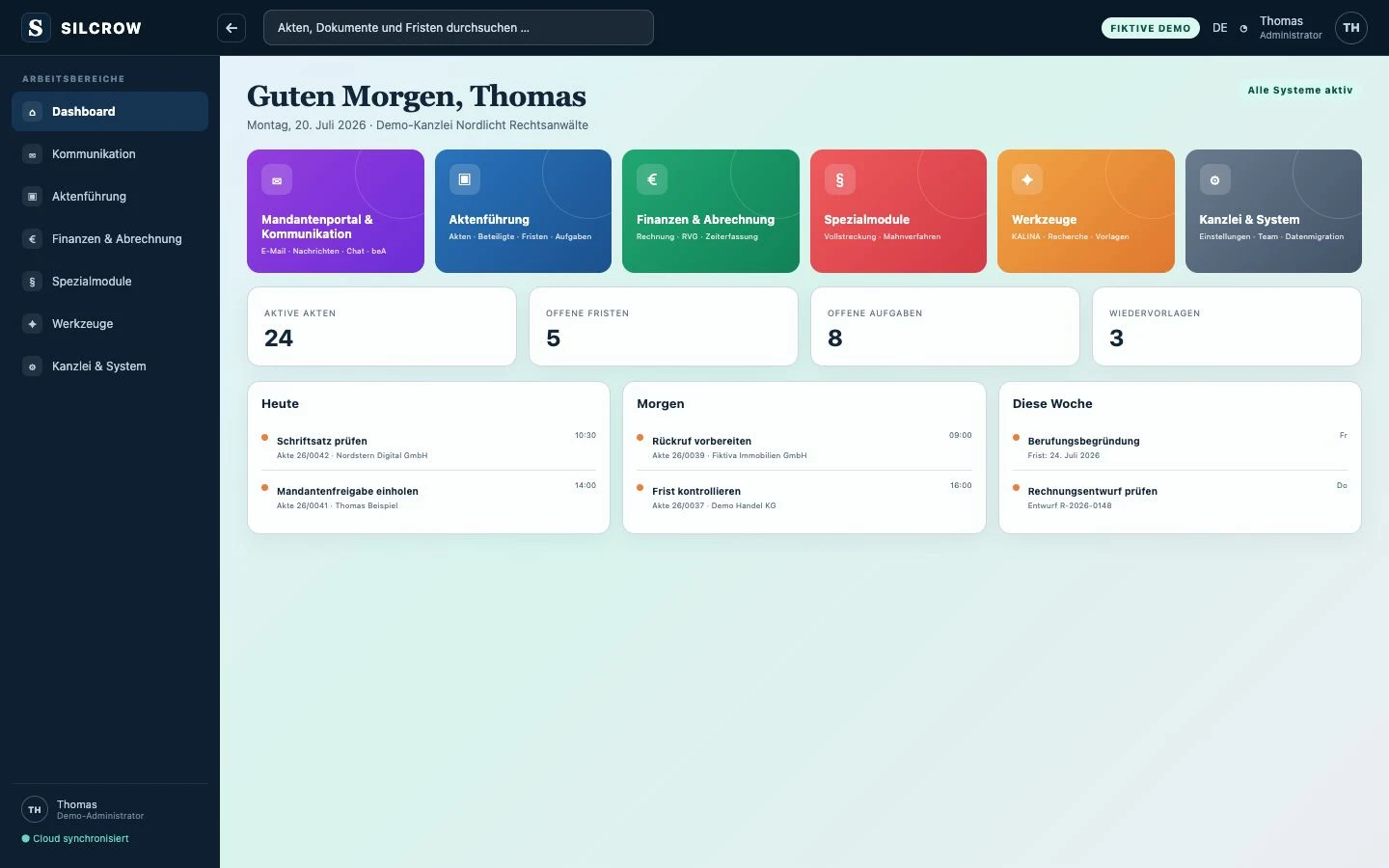Click the Diese Woche panel heading
Screen dimensions: 1389x868
pos(1052,404)
